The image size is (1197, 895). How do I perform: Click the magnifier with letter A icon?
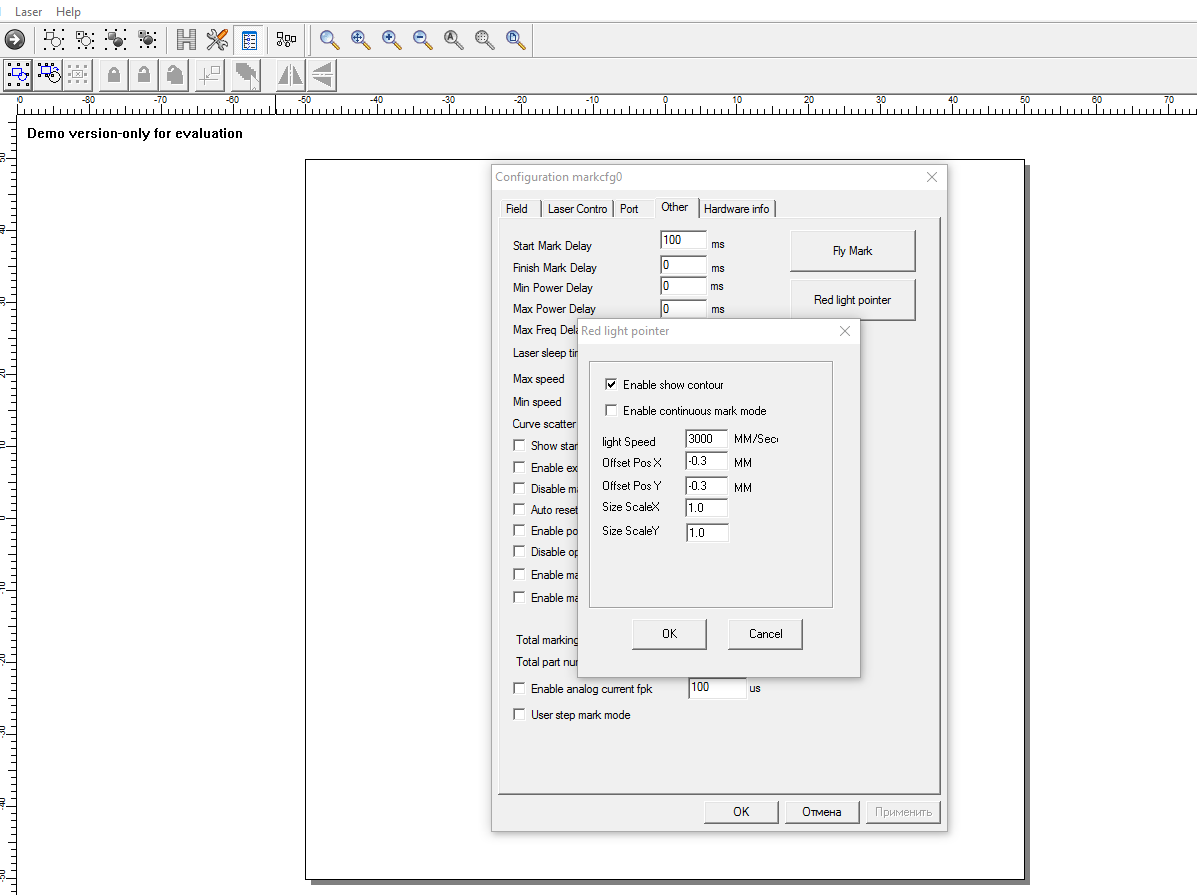(453, 40)
